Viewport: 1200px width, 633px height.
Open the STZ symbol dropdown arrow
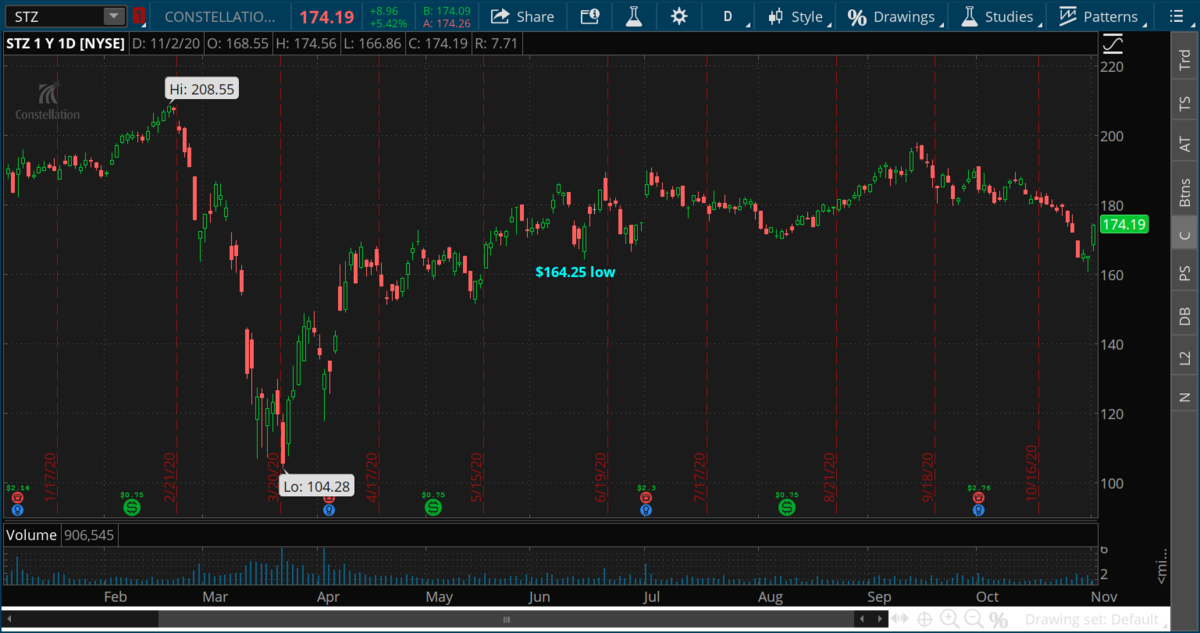pos(115,16)
